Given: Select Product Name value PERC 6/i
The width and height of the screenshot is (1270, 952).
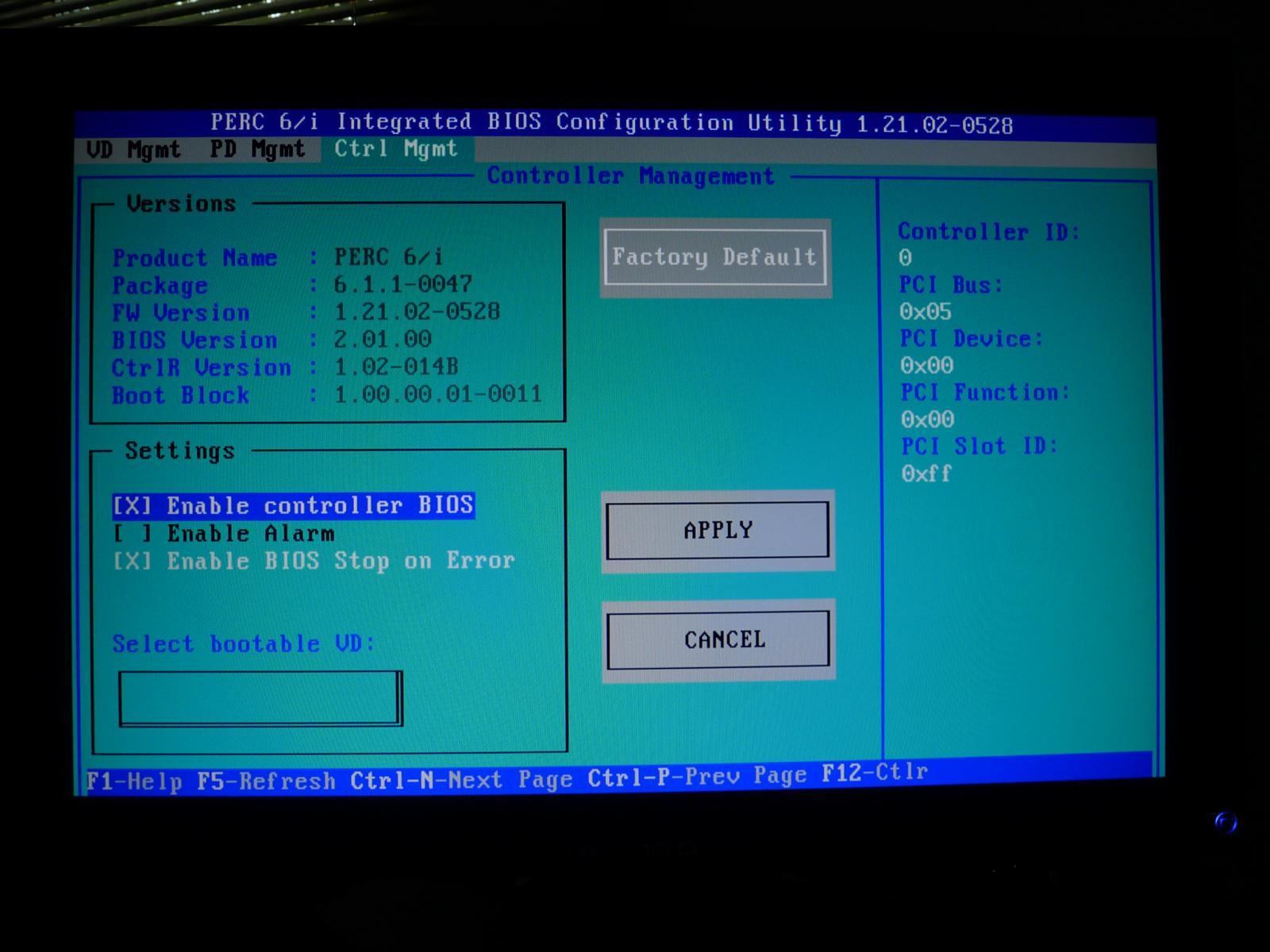Looking at the screenshot, I should (388, 257).
